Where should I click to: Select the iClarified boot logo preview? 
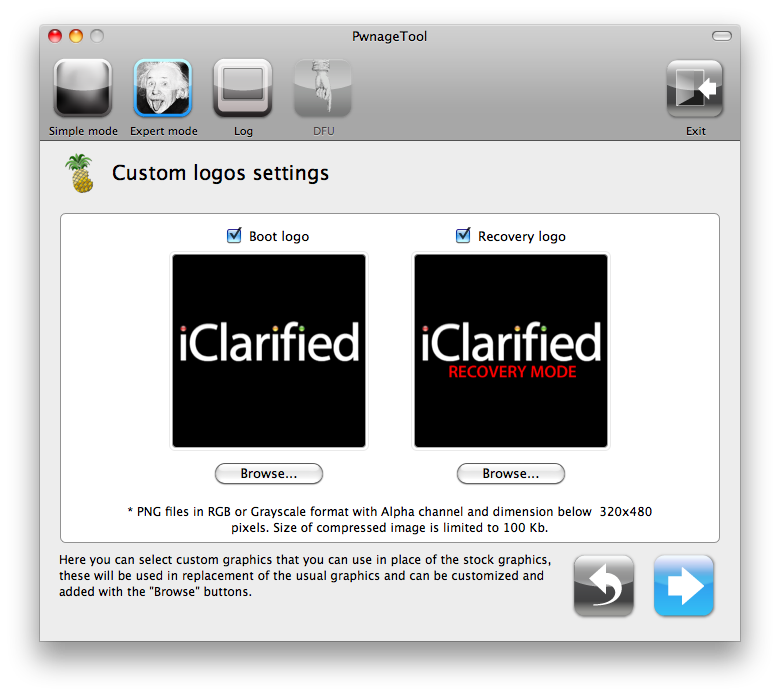click(x=269, y=351)
